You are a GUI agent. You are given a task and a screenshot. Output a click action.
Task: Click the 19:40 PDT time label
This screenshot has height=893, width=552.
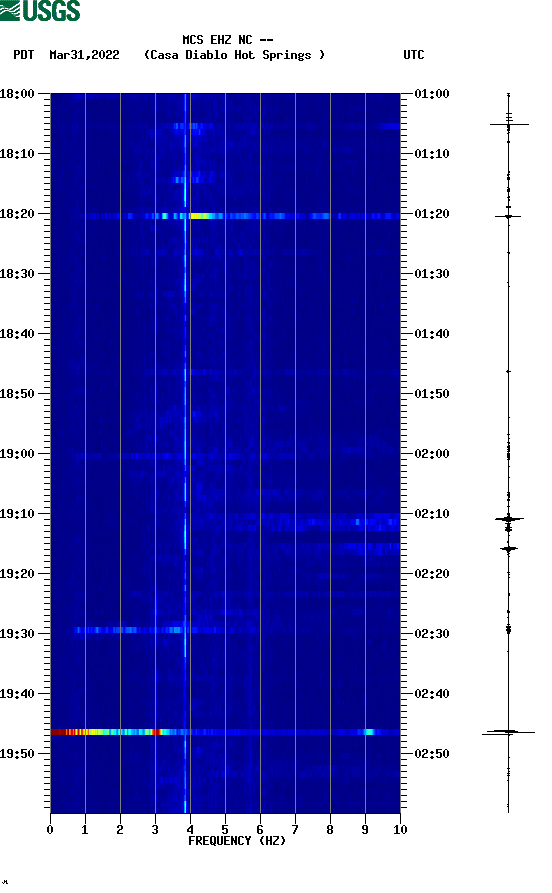click(17, 694)
